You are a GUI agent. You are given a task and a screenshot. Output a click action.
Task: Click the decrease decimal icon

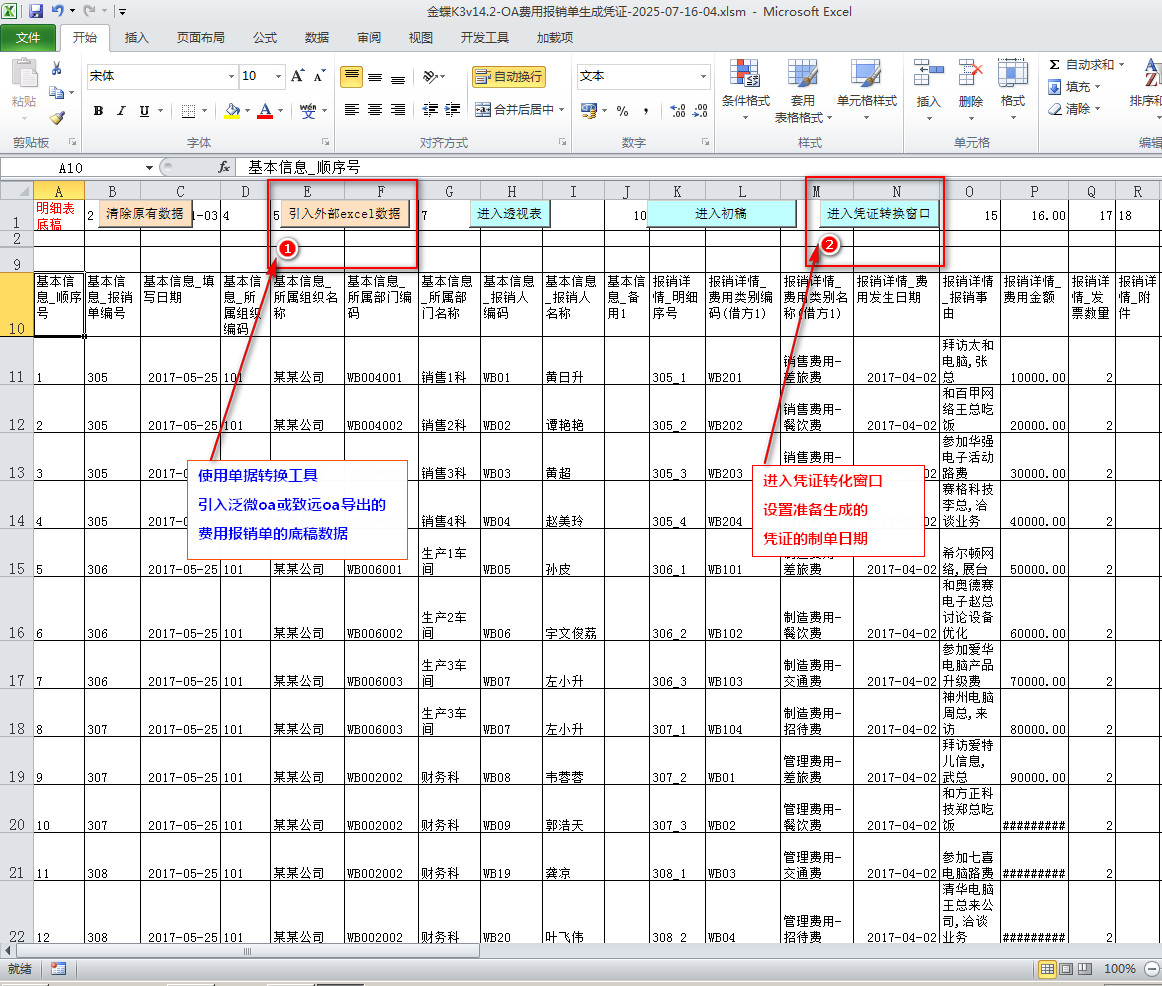(x=700, y=111)
